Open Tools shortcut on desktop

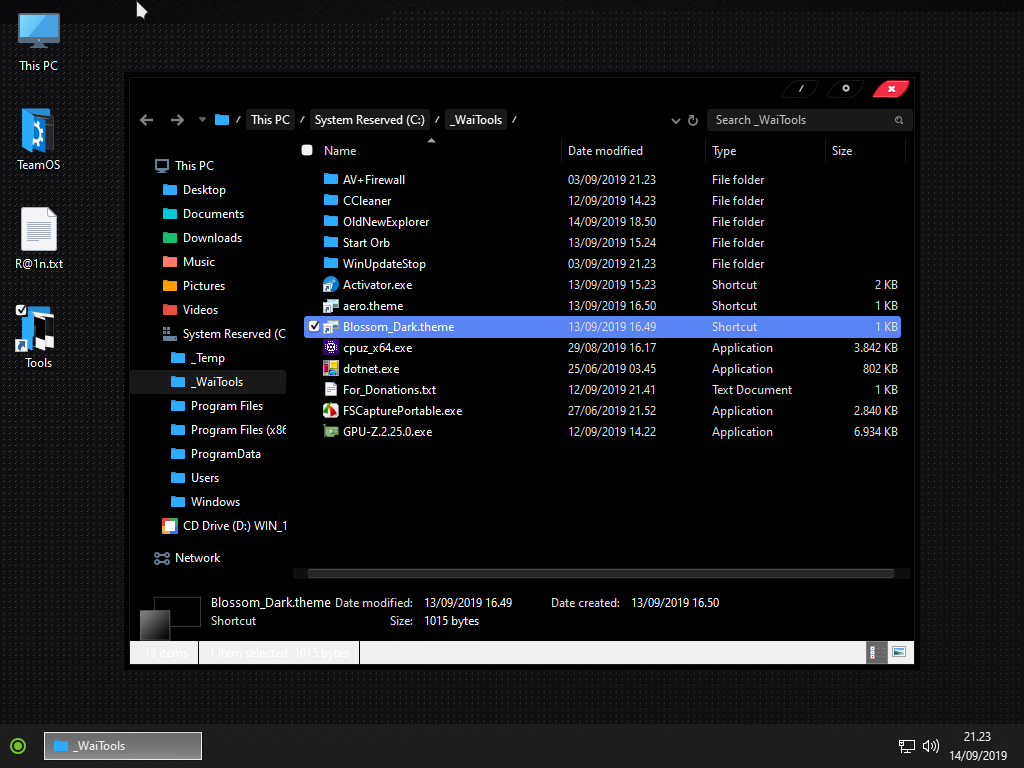pyautogui.click(x=39, y=336)
